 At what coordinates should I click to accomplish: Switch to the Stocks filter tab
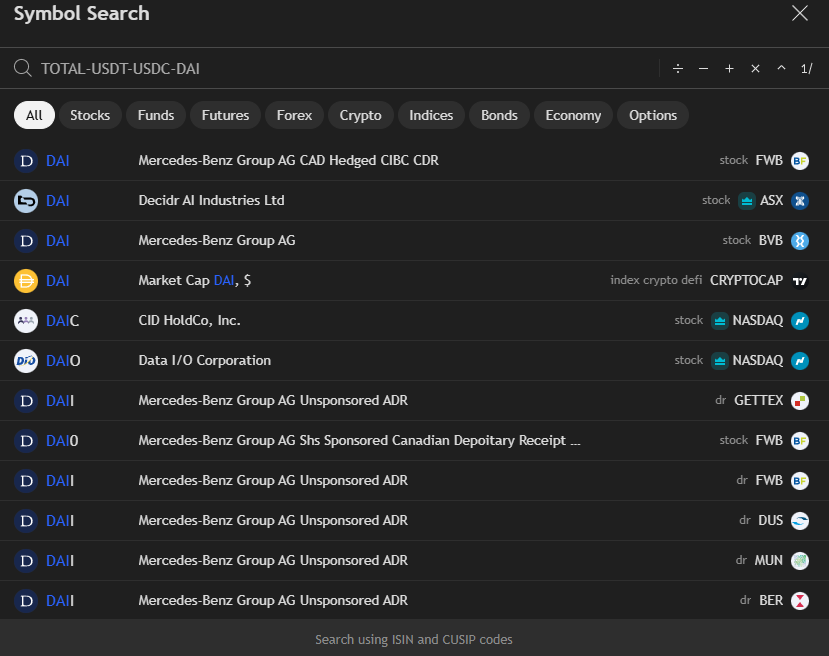point(90,115)
